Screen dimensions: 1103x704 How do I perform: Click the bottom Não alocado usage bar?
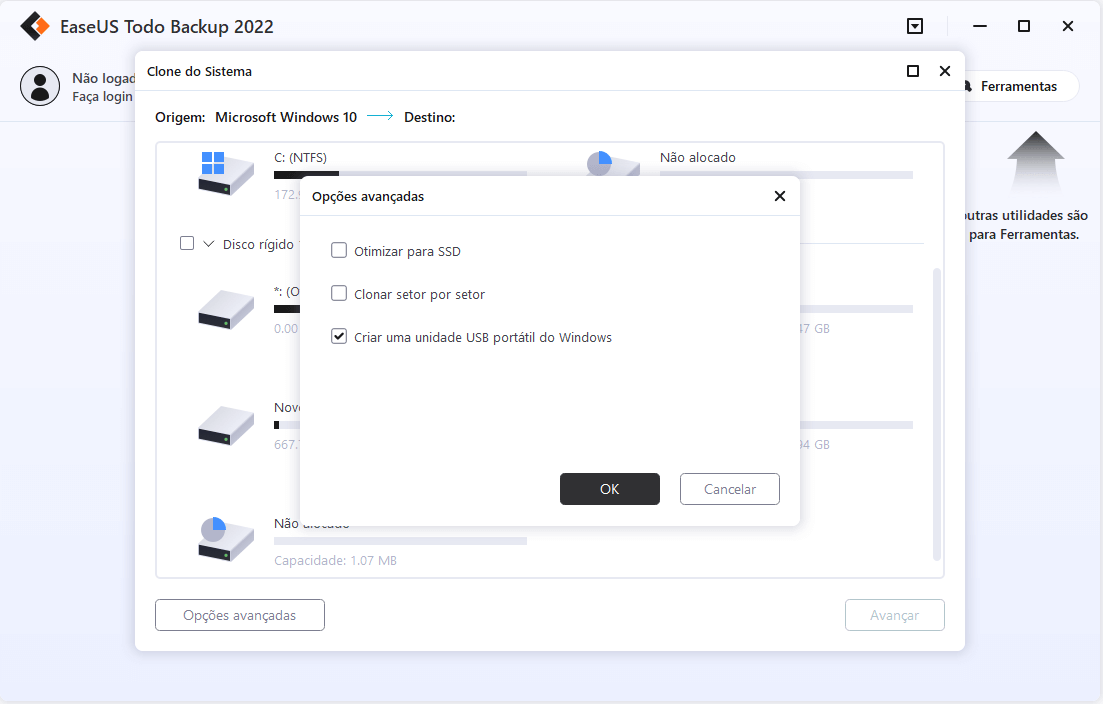pyautogui.click(x=400, y=541)
